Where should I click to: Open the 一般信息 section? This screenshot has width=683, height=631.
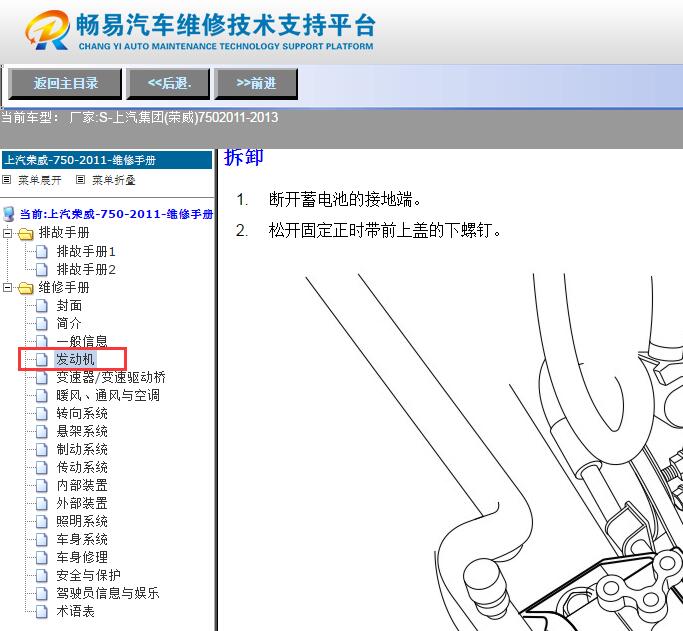point(81,341)
